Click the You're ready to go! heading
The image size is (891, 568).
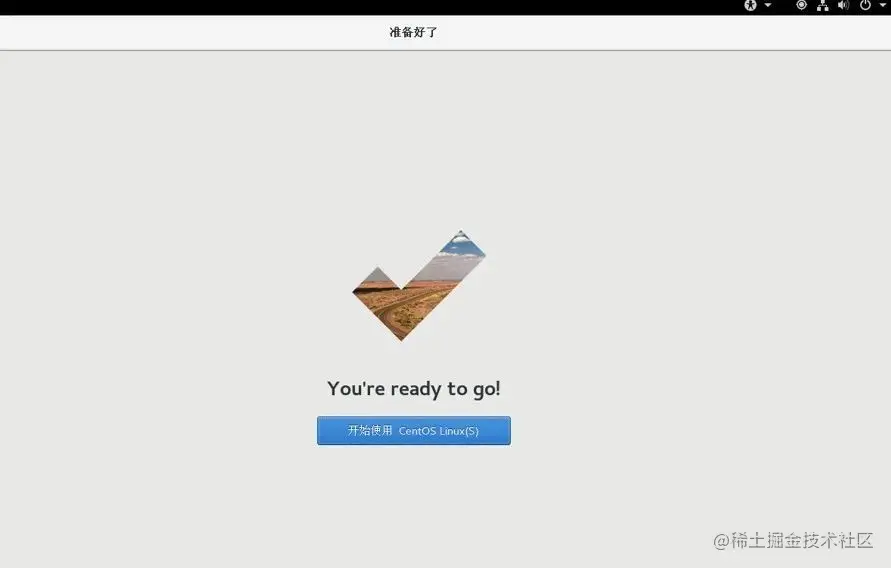point(414,389)
